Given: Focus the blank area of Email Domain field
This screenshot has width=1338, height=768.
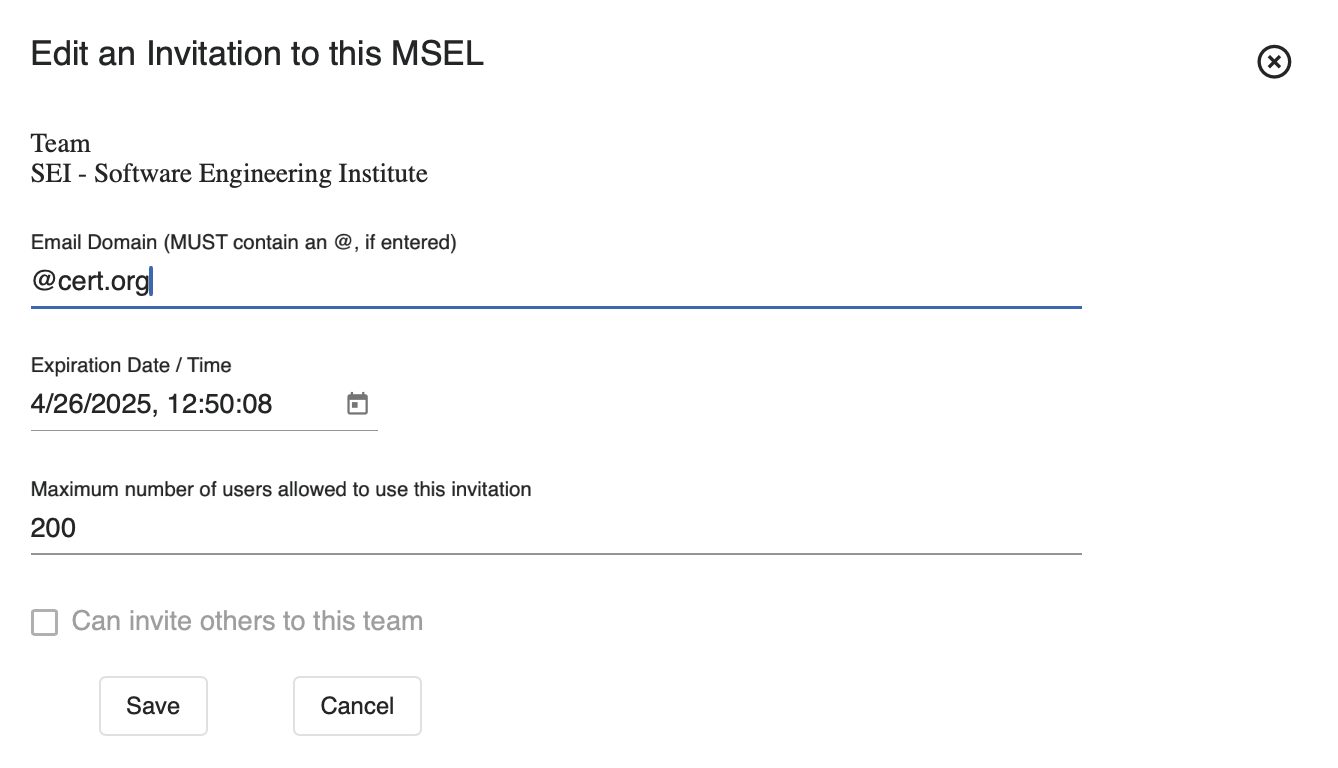Looking at the screenshot, I should click(600, 282).
